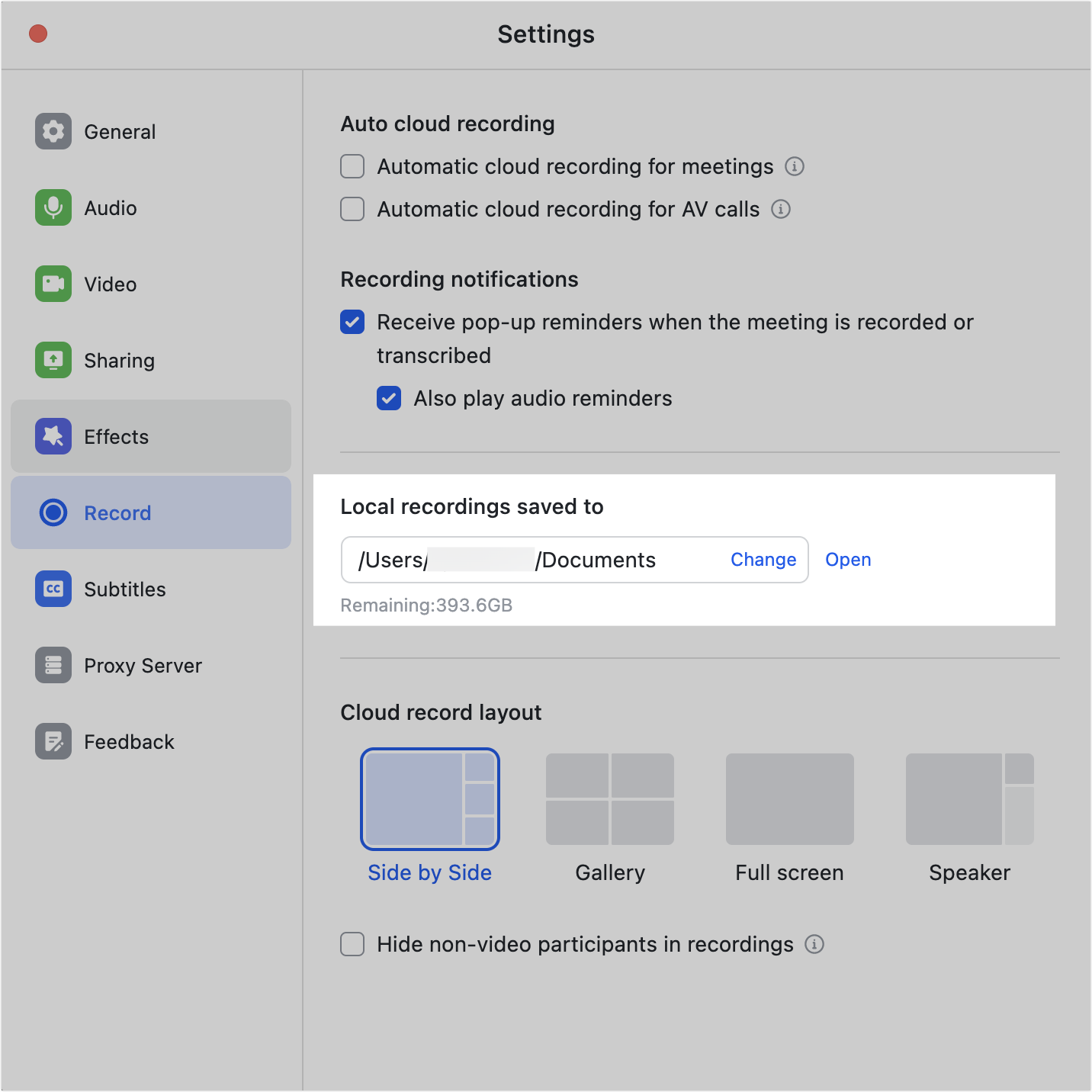This screenshot has height=1092, width=1092.
Task: Uncheck Also play audio reminders
Action: tap(389, 398)
